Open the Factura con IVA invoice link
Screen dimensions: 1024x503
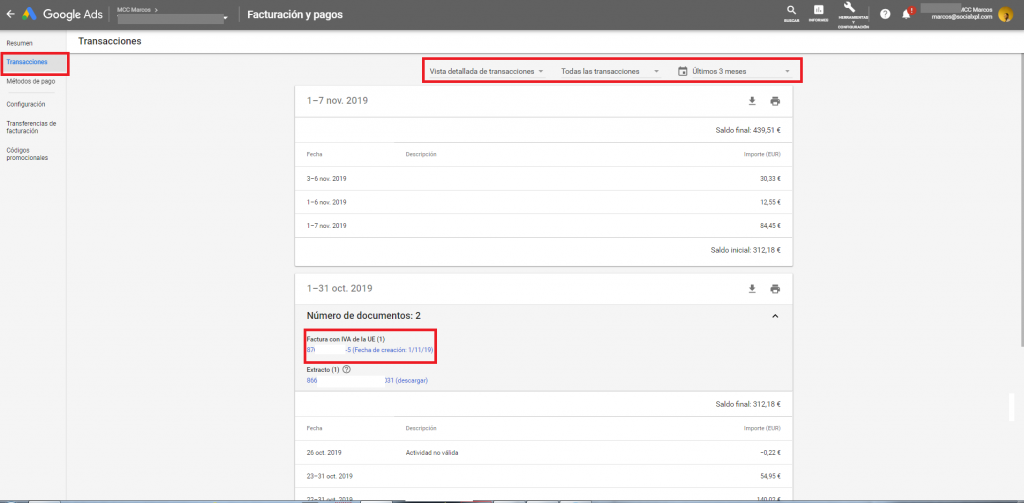tap(370, 350)
